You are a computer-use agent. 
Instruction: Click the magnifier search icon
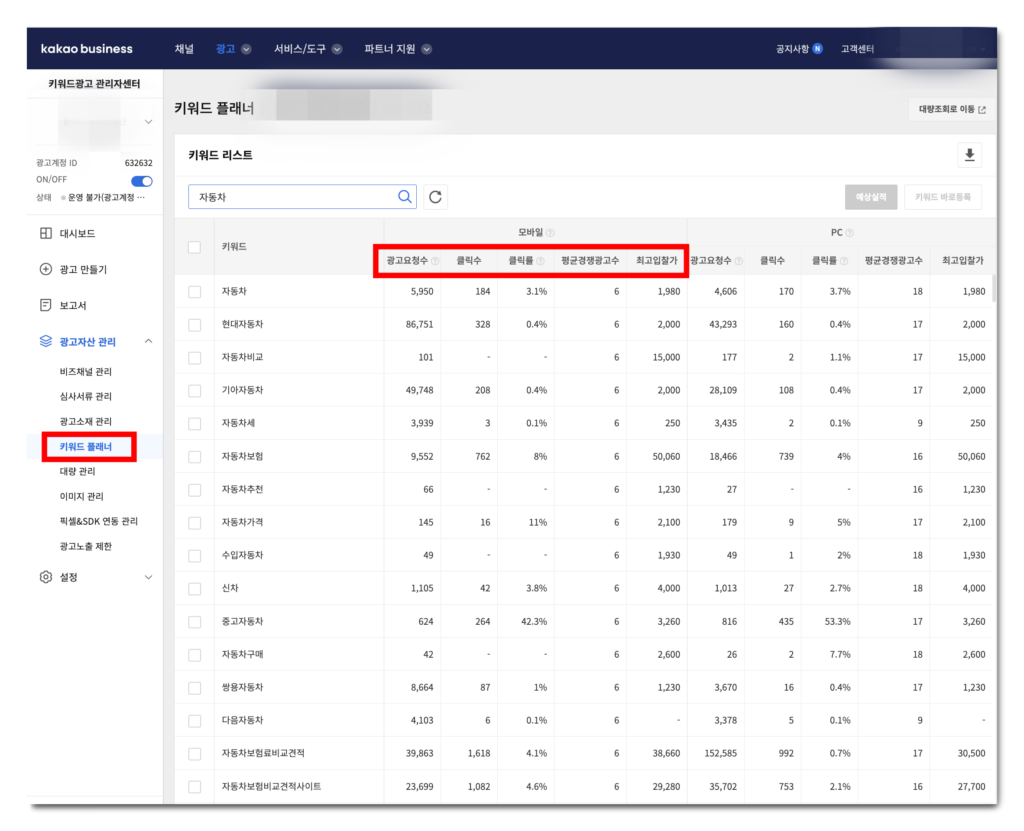[x=405, y=197]
